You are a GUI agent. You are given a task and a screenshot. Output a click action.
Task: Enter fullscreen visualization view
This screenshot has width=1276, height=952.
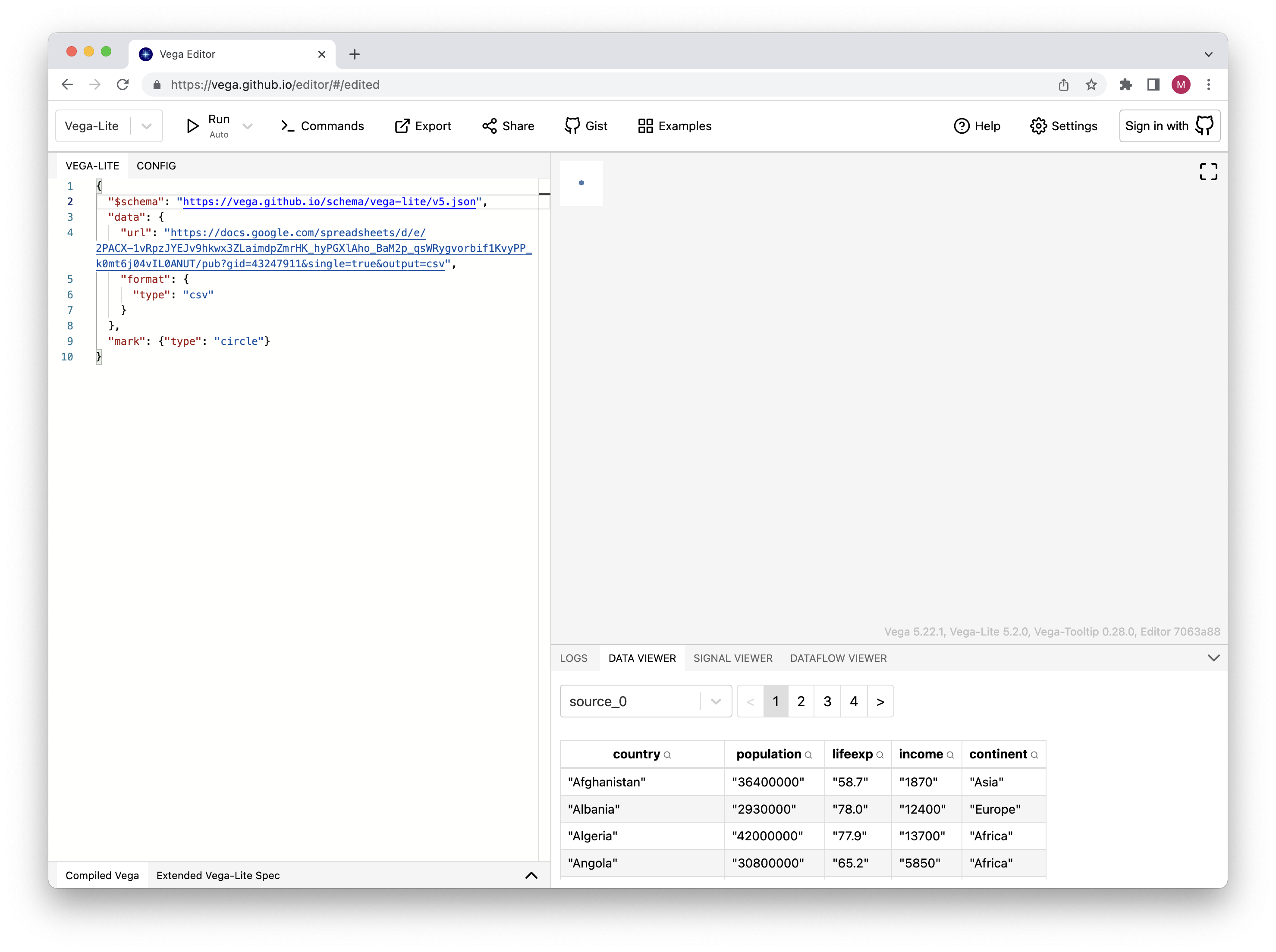point(1209,171)
